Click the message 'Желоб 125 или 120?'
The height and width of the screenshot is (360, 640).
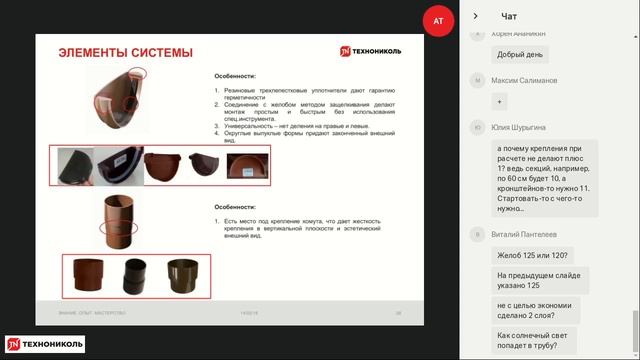(x=532, y=256)
